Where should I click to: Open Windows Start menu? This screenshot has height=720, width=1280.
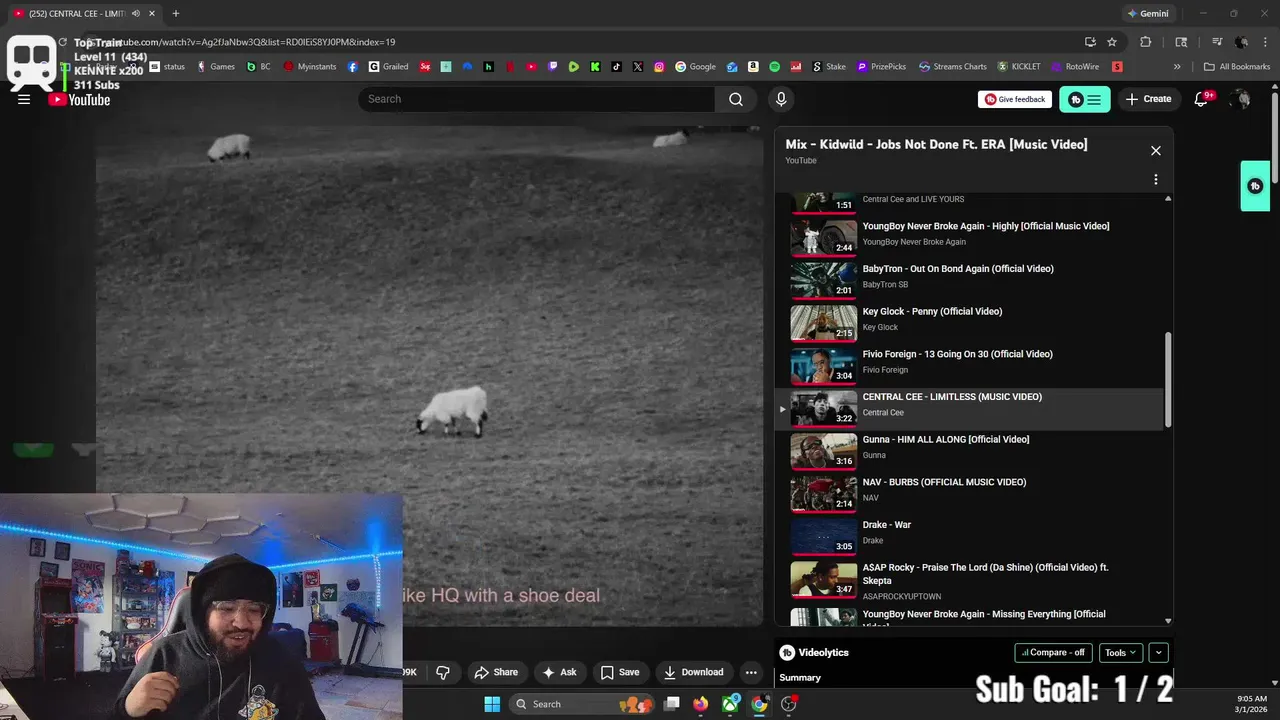492,704
